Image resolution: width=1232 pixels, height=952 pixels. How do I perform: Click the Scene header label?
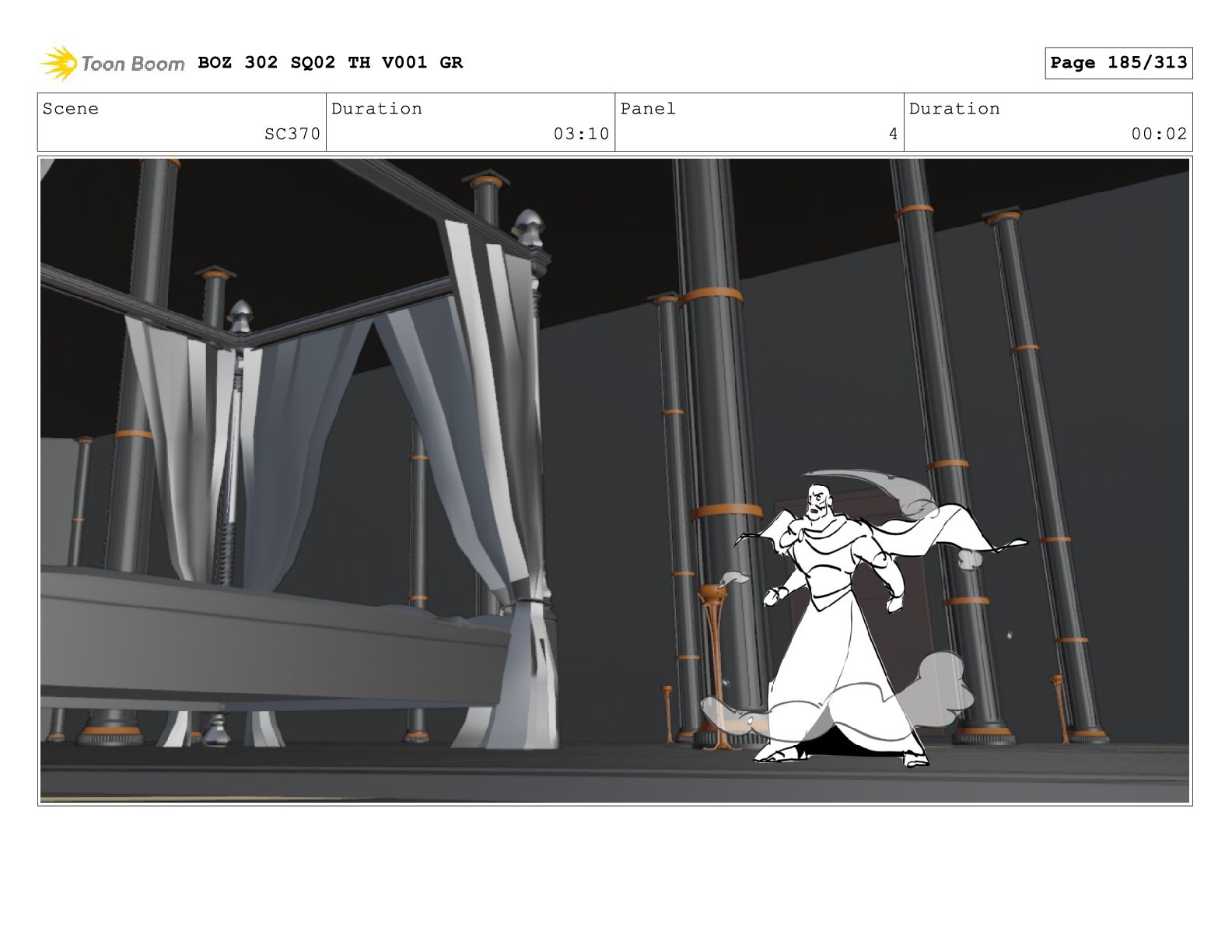tap(71, 109)
